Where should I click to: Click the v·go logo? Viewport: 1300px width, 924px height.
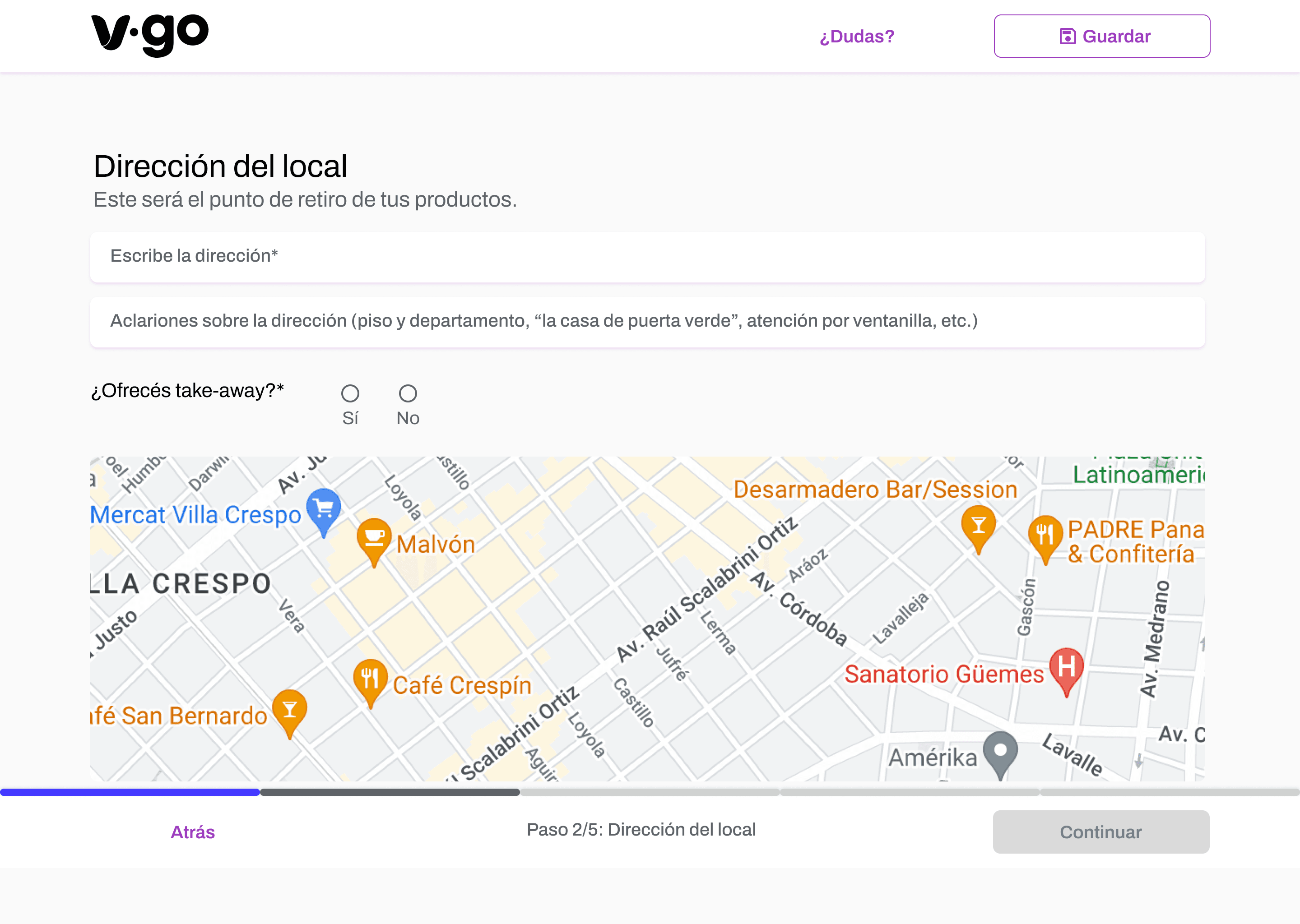[150, 35]
